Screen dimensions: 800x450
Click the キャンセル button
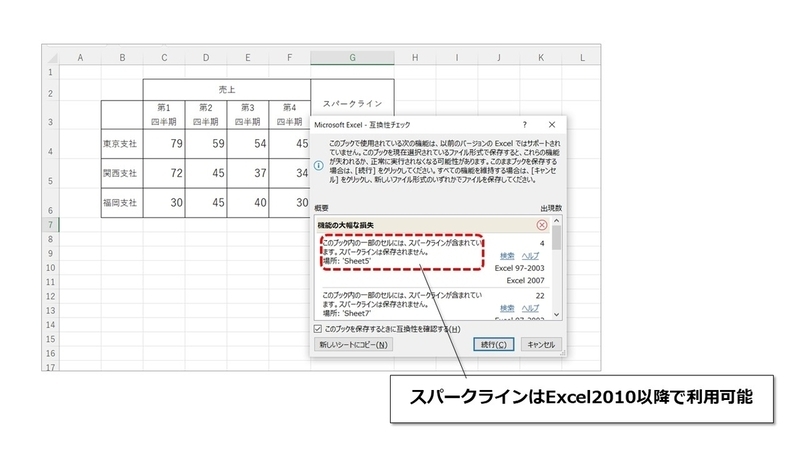click(541, 344)
